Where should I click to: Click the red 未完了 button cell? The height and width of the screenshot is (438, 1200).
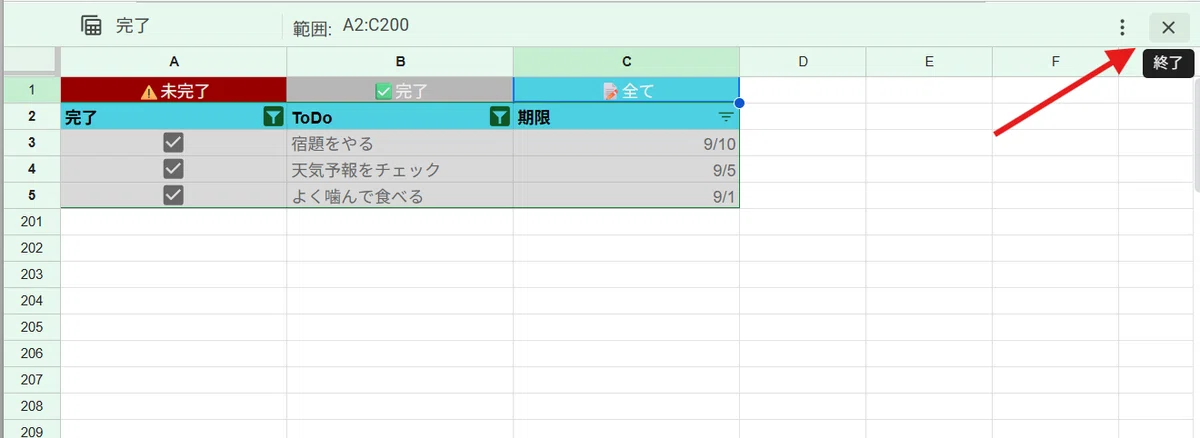tap(174, 90)
